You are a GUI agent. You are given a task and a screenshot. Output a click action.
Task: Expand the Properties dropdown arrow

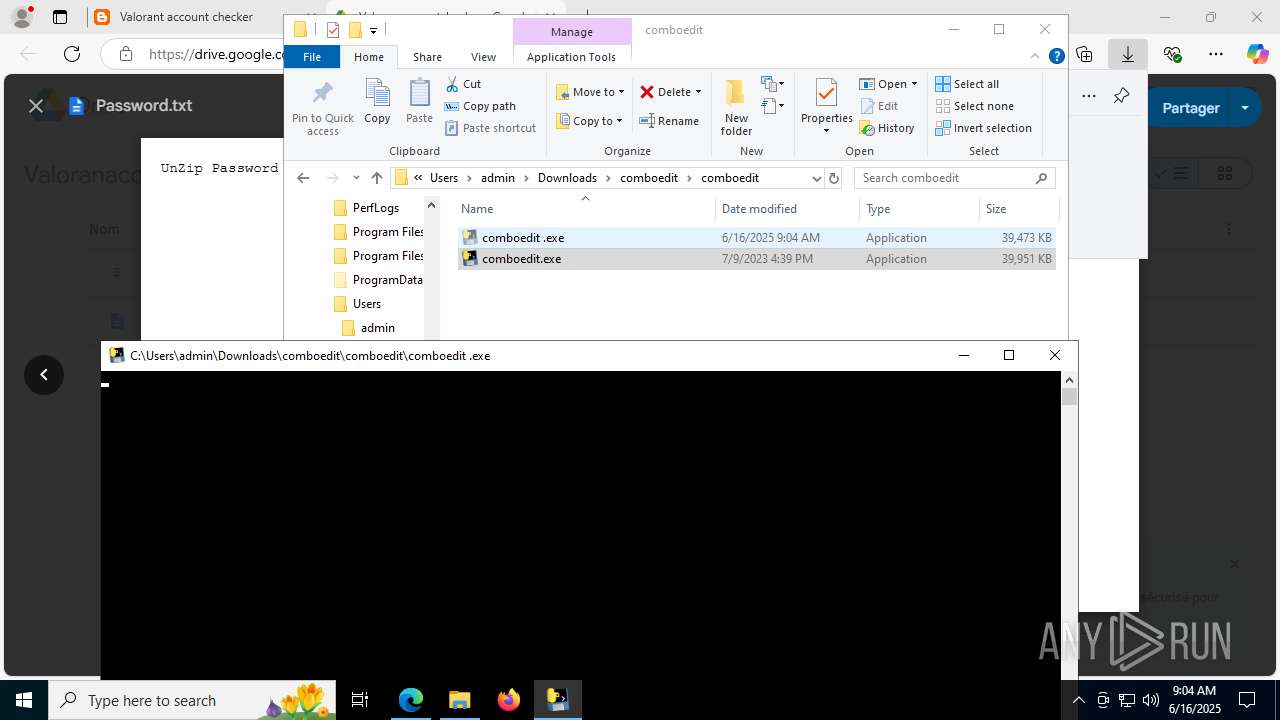tap(826, 131)
